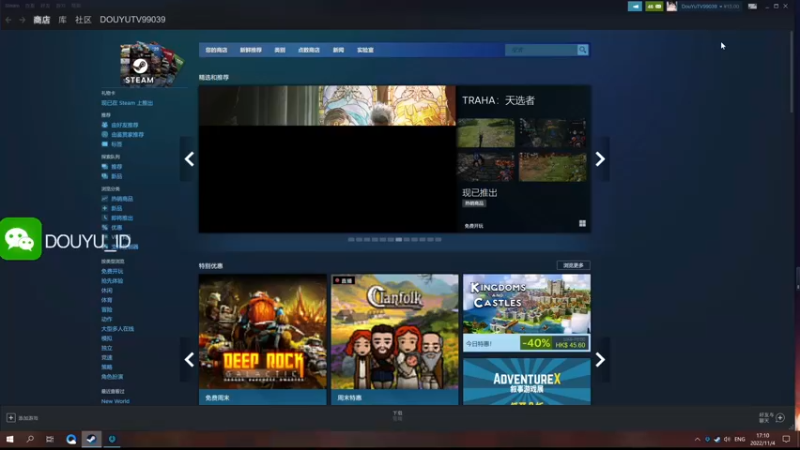The width and height of the screenshot is (800, 450).
Task: Click the Steam icon in the taskbar
Action: pyautogui.click(x=91, y=439)
